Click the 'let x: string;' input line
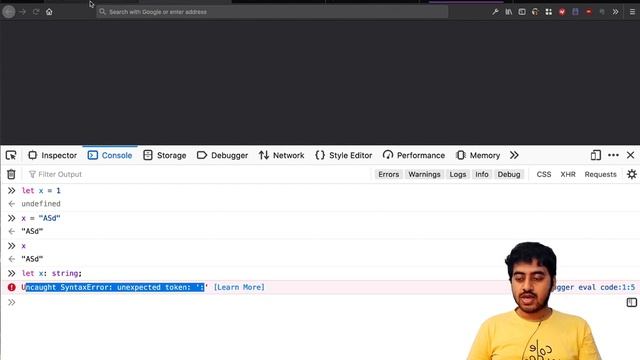640x360 pixels. coord(52,273)
